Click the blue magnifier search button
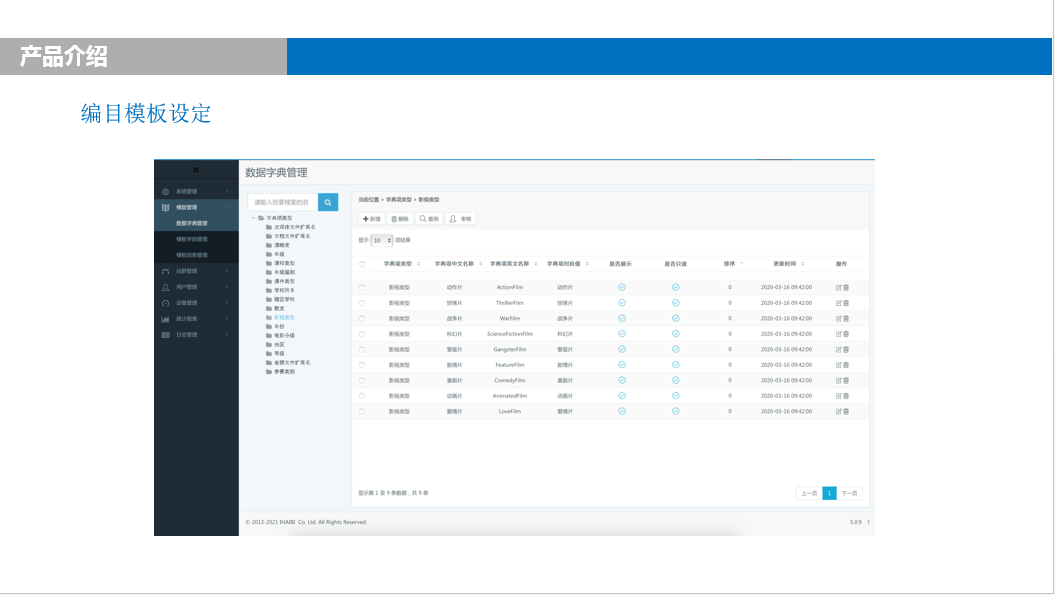Screen dimensions: 1055x595 click(x=328, y=202)
